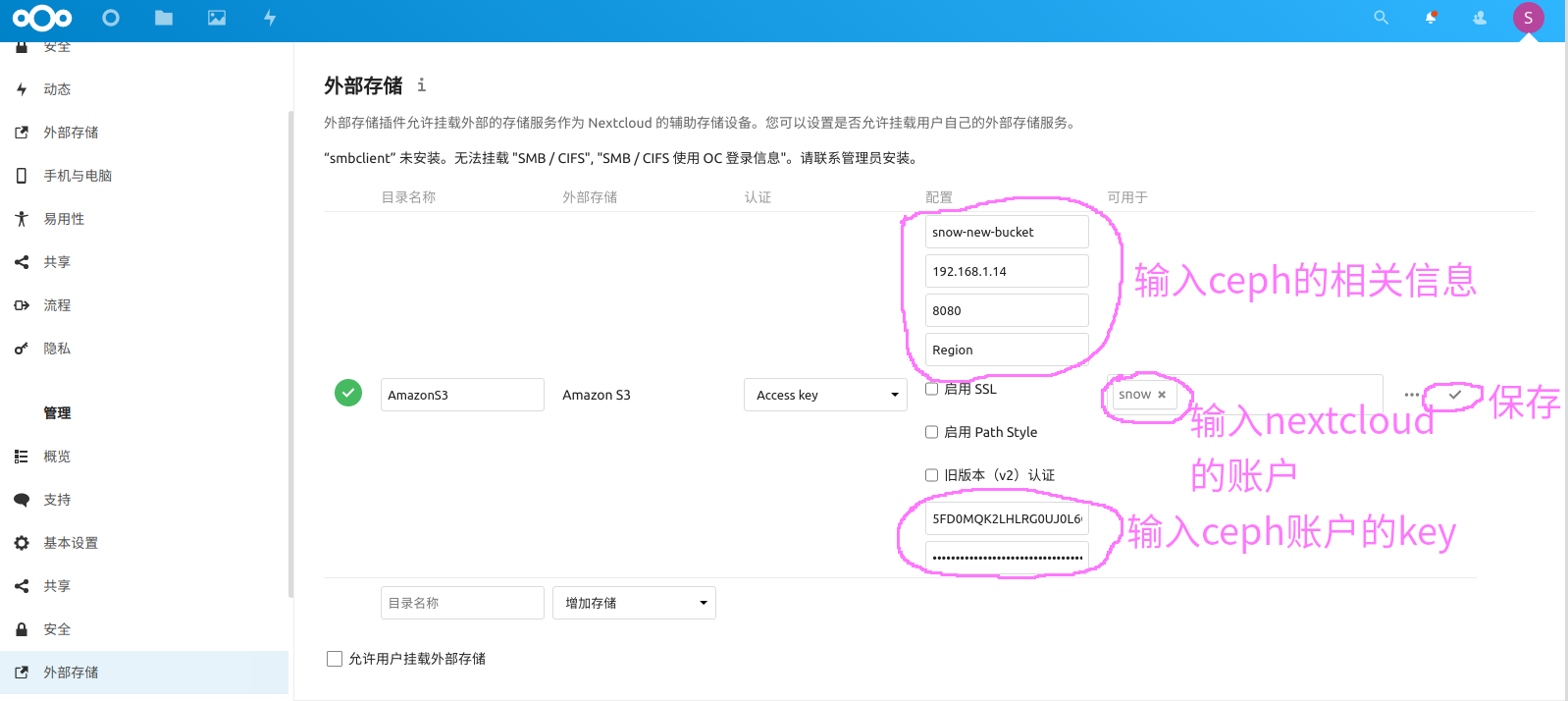Toggle 允许用户挂载外部存储 checkbox
The height and width of the screenshot is (701, 1568).
(335, 659)
